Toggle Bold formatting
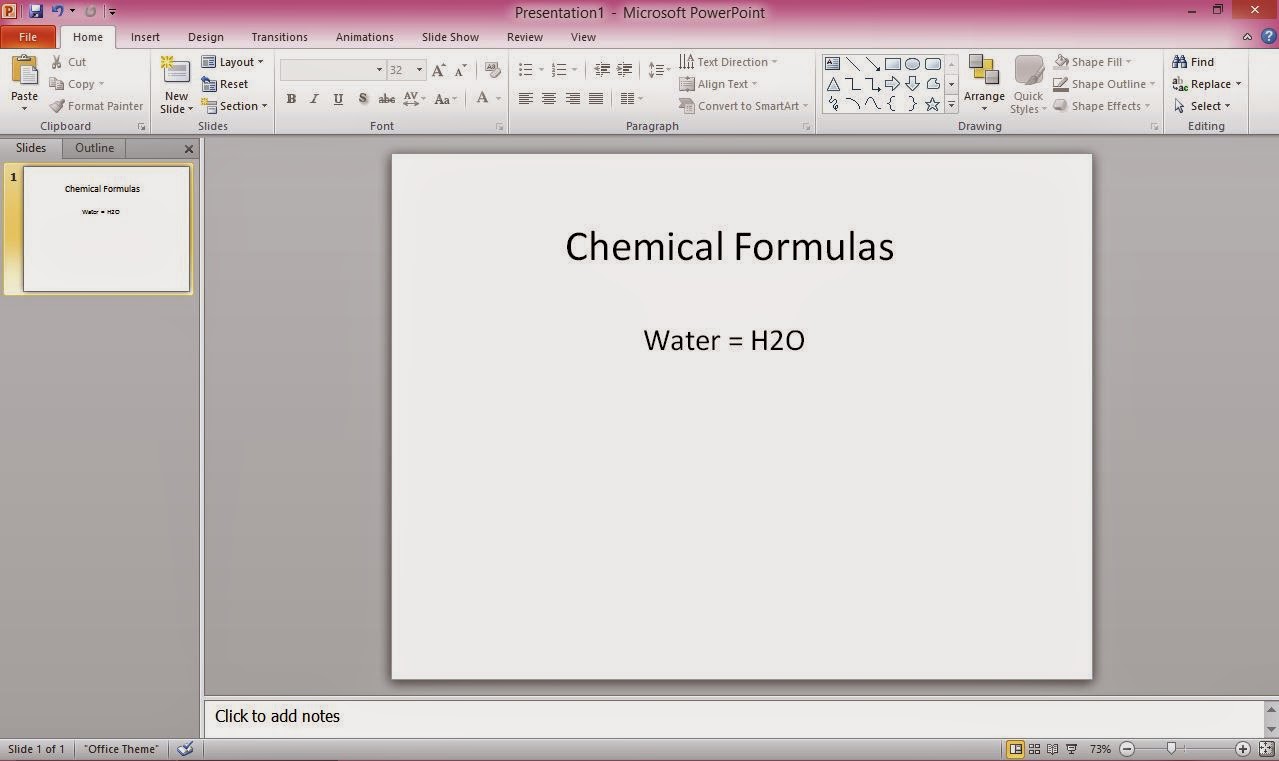The height and width of the screenshot is (761, 1279). click(291, 98)
